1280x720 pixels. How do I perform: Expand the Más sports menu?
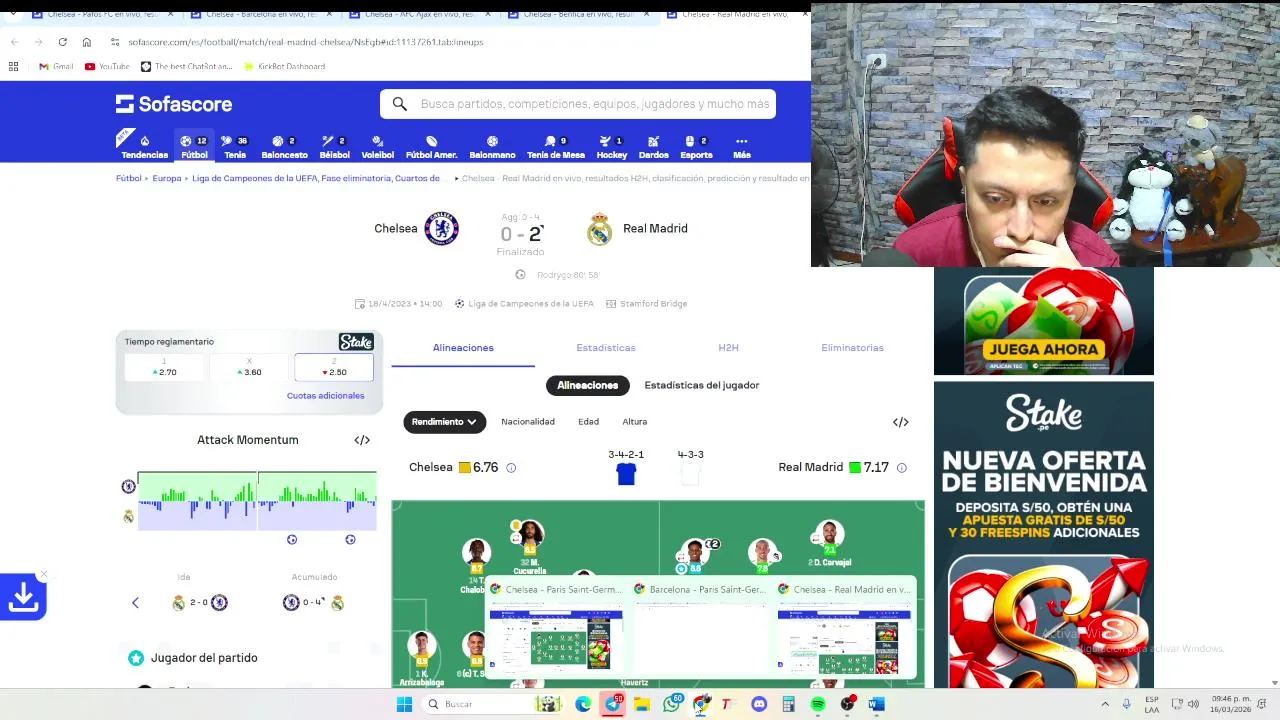[x=741, y=147]
